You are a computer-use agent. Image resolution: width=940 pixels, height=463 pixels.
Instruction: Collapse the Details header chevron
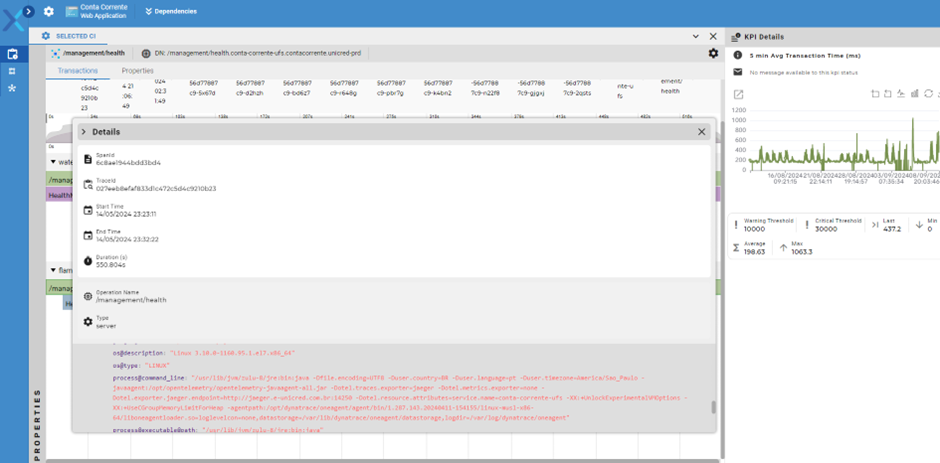click(83, 131)
